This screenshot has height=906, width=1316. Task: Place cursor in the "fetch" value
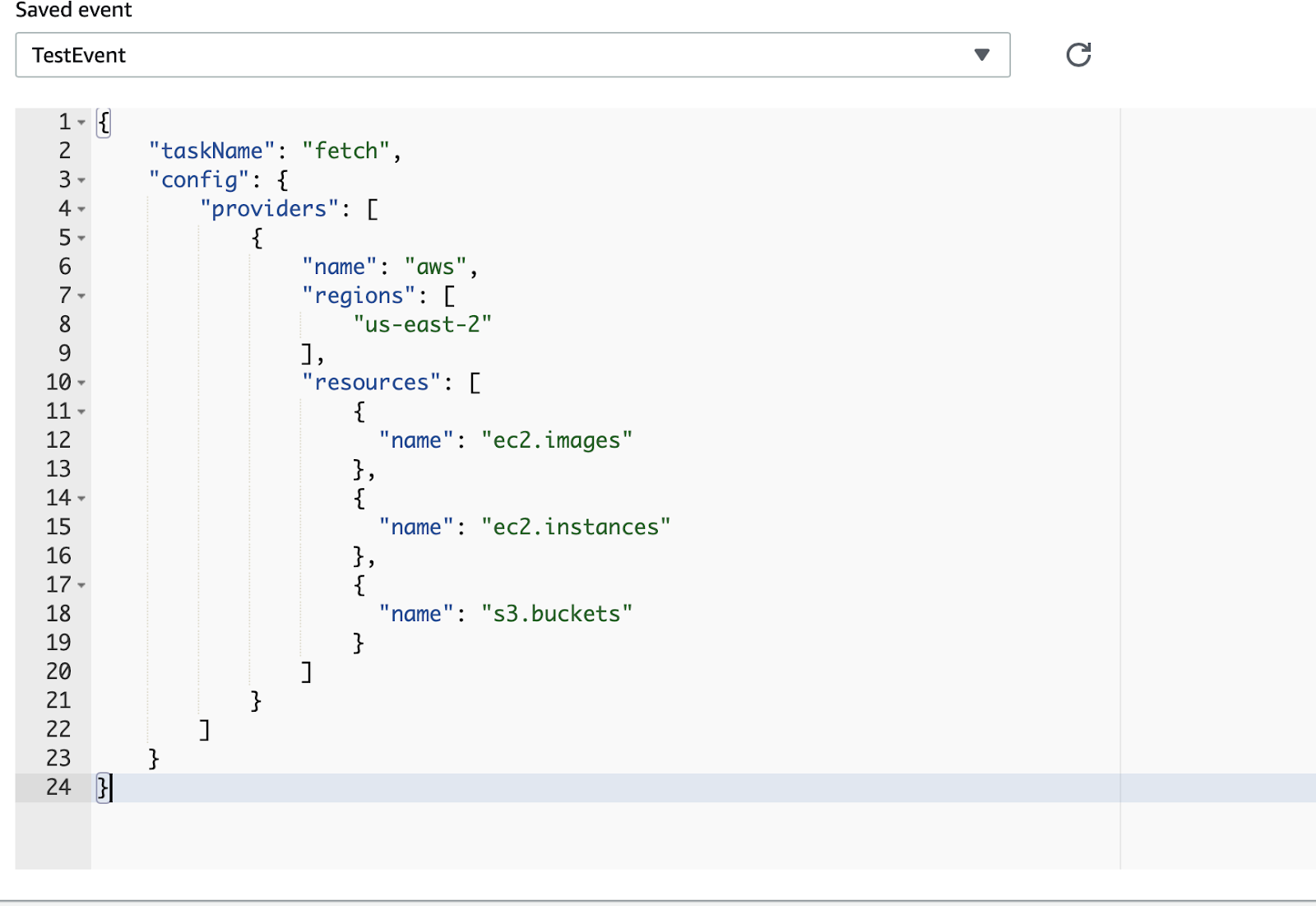pyautogui.click(x=345, y=151)
